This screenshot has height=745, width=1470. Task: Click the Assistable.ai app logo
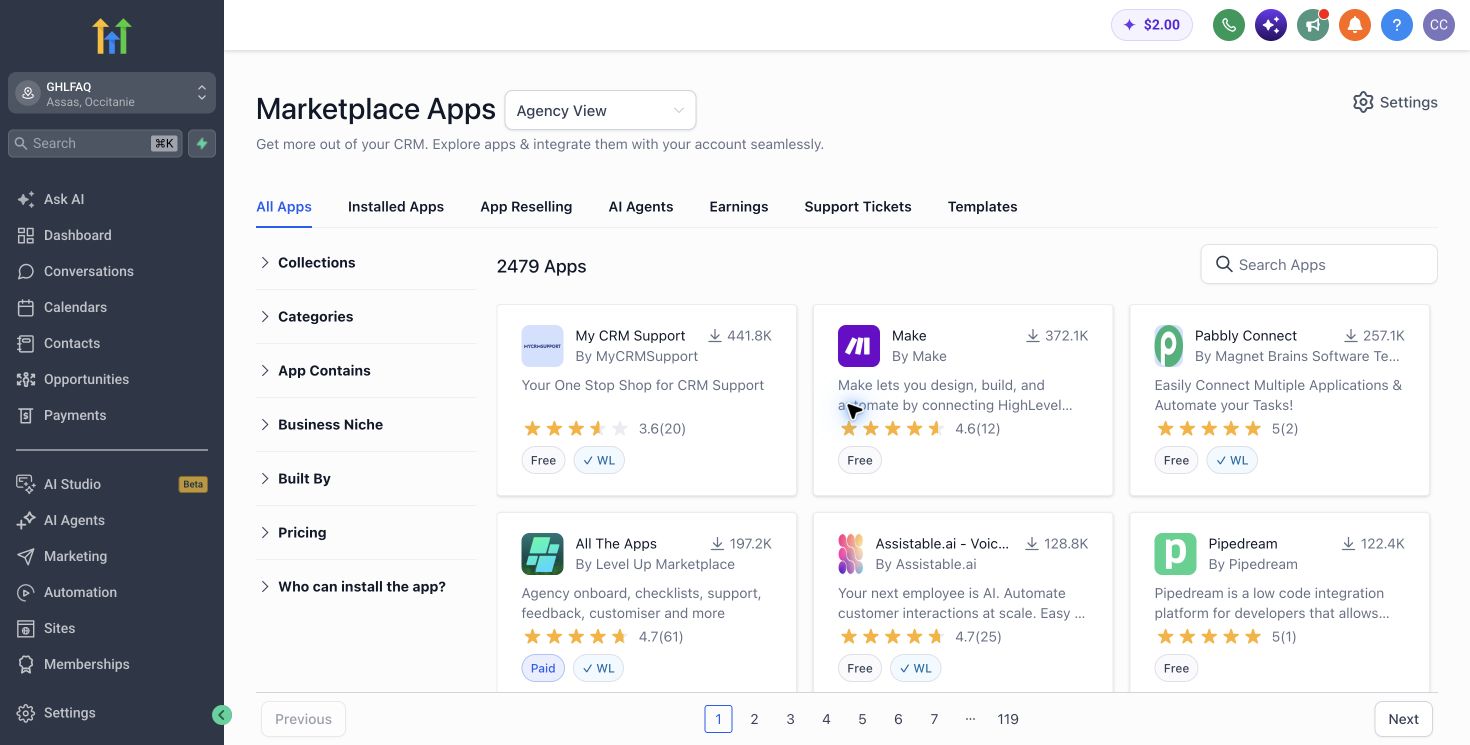pyautogui.click(x=851, y=554)
